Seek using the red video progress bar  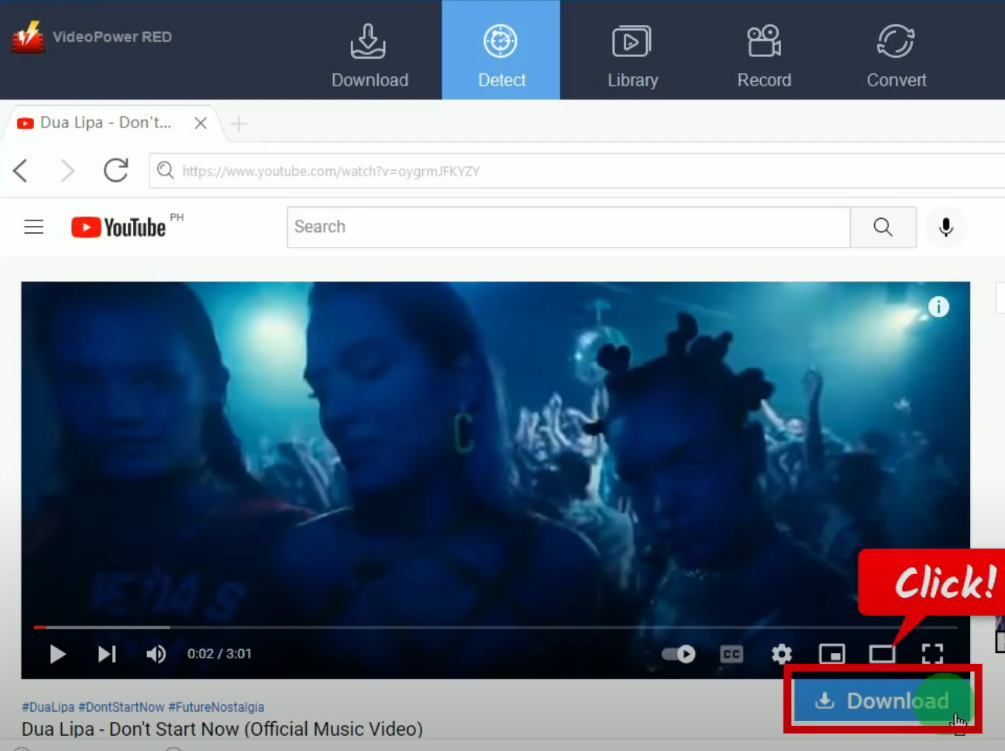400,627
